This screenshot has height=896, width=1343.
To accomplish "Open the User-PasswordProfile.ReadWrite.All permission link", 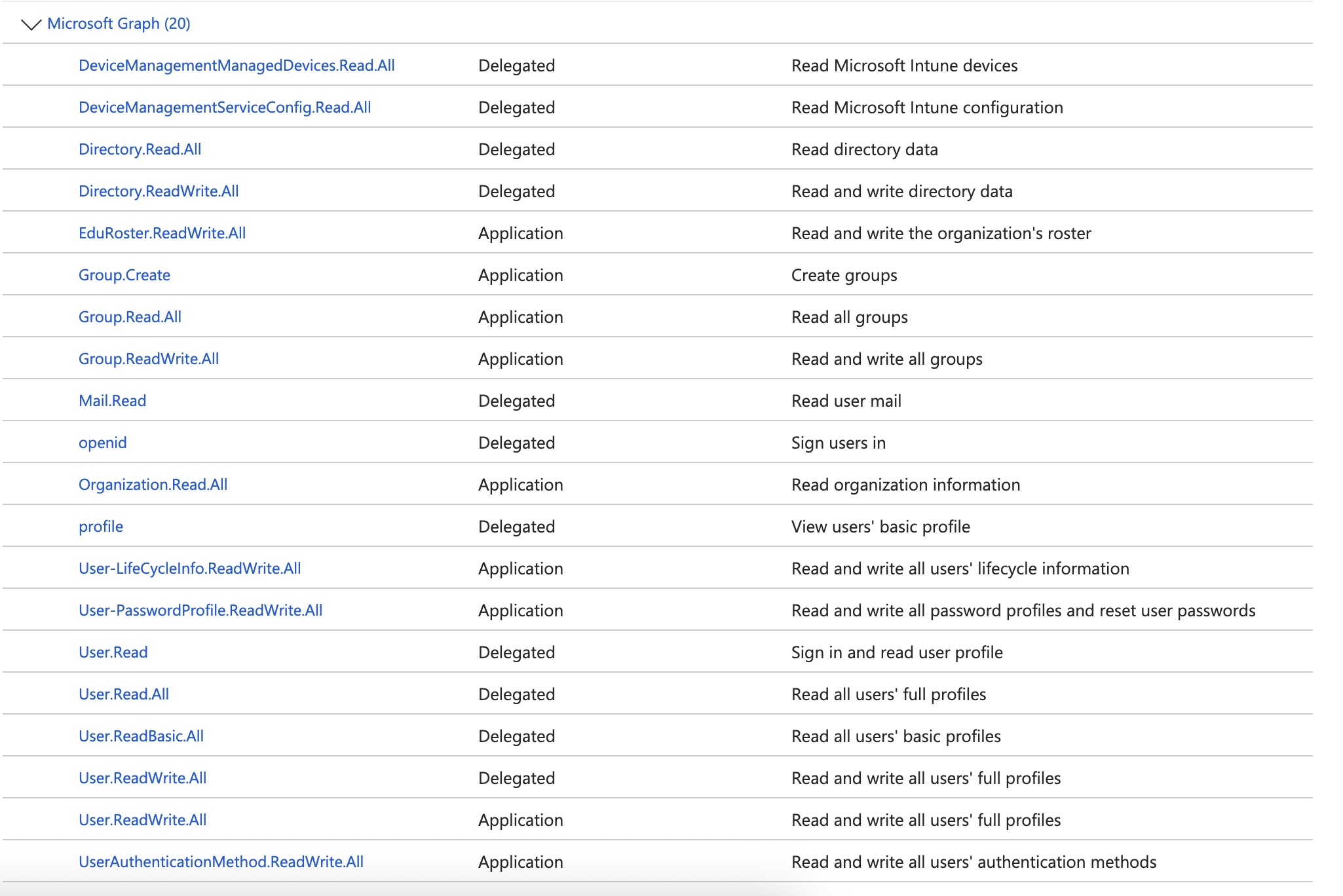I will (x=200, y=610).
